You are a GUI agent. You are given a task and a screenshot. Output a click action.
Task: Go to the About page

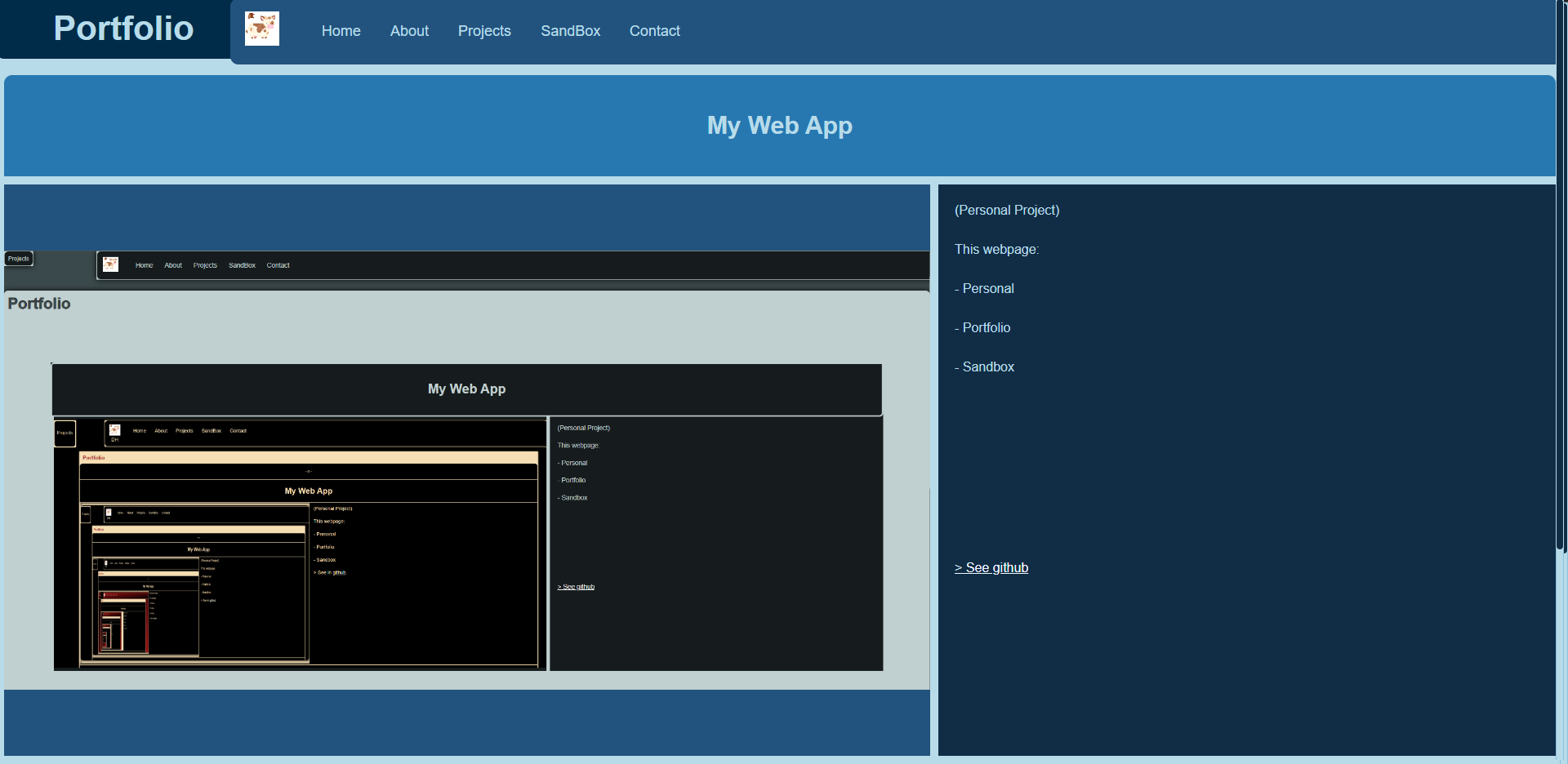[409, 31]
